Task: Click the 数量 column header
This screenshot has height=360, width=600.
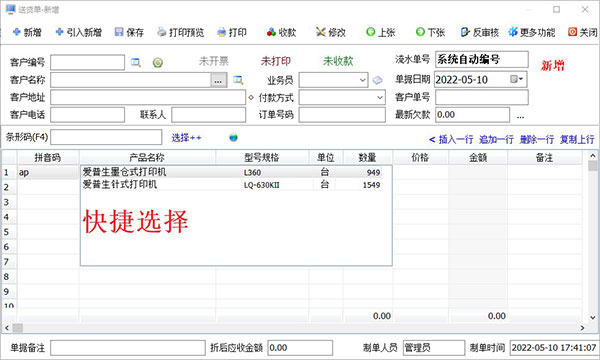Action: coord(368,158)
